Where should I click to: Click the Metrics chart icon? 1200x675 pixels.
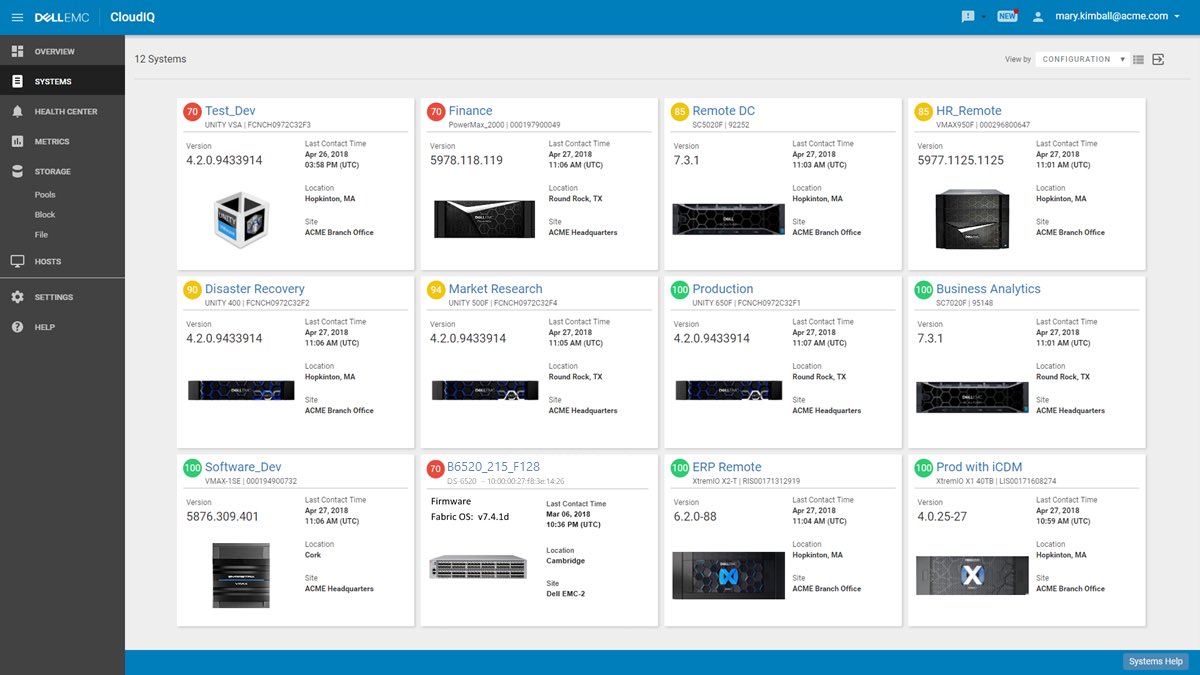17,141
